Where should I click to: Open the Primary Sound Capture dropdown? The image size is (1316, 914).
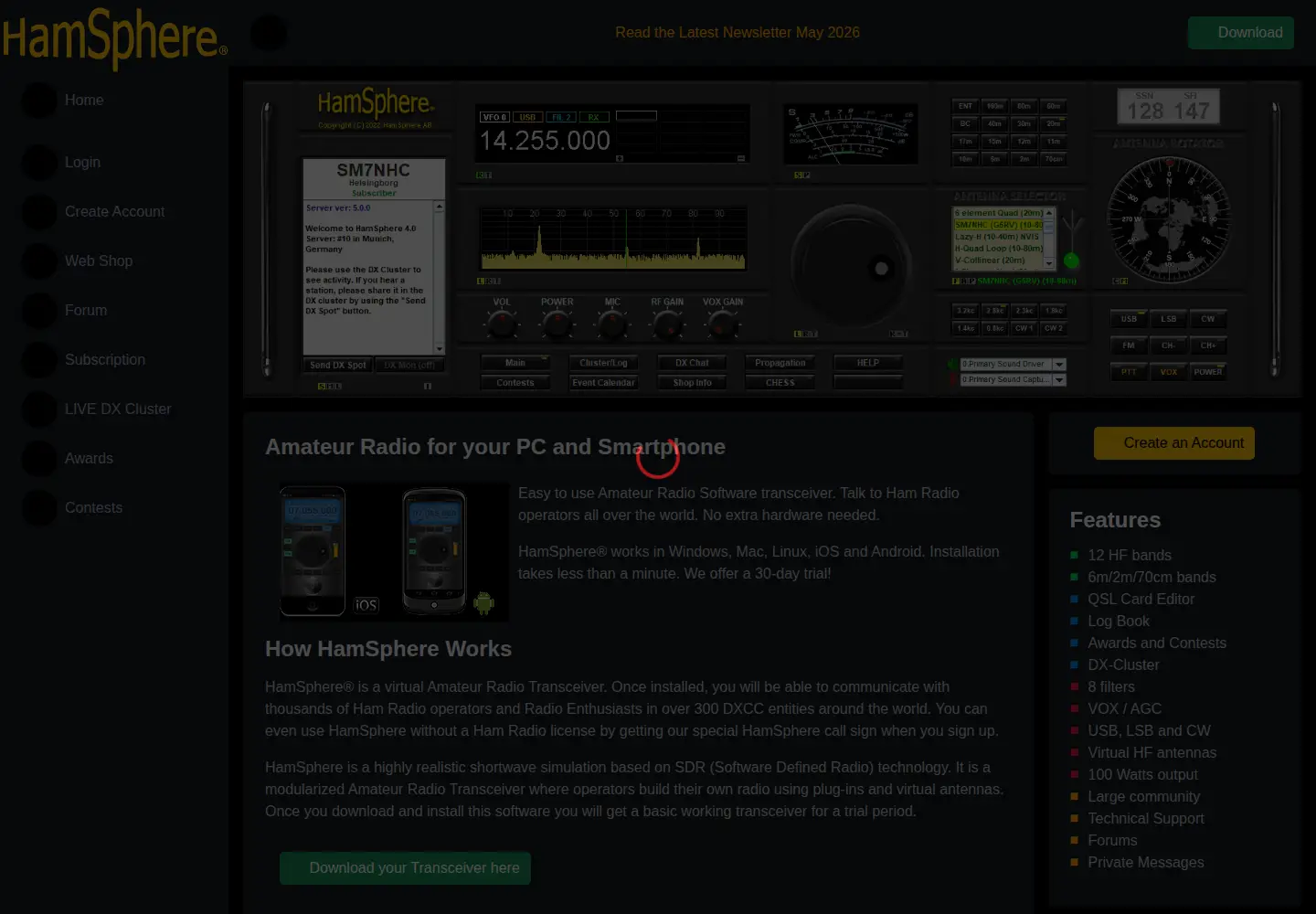coord(1013,379)
